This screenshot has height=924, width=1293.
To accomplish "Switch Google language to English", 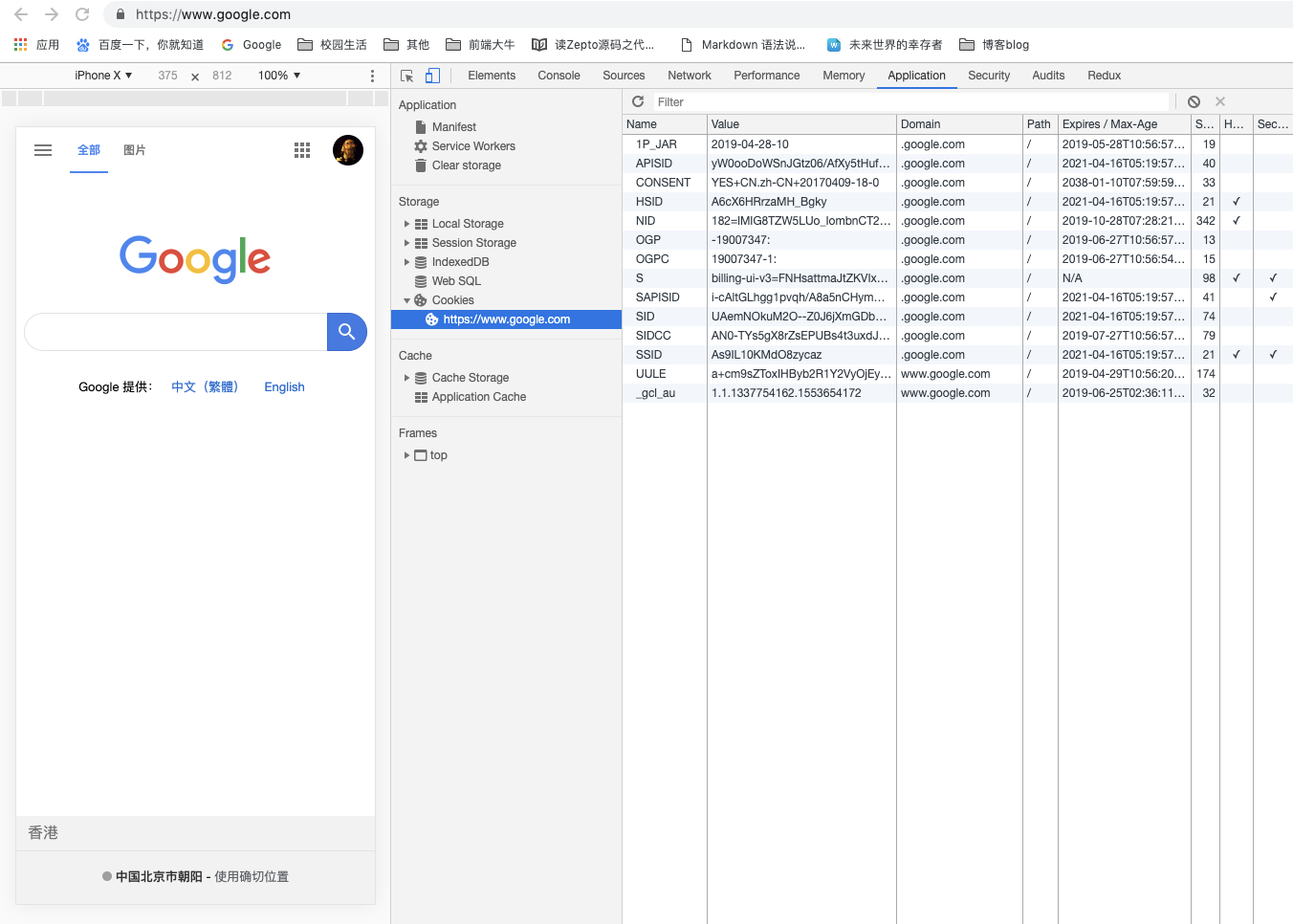I will 284,387.
